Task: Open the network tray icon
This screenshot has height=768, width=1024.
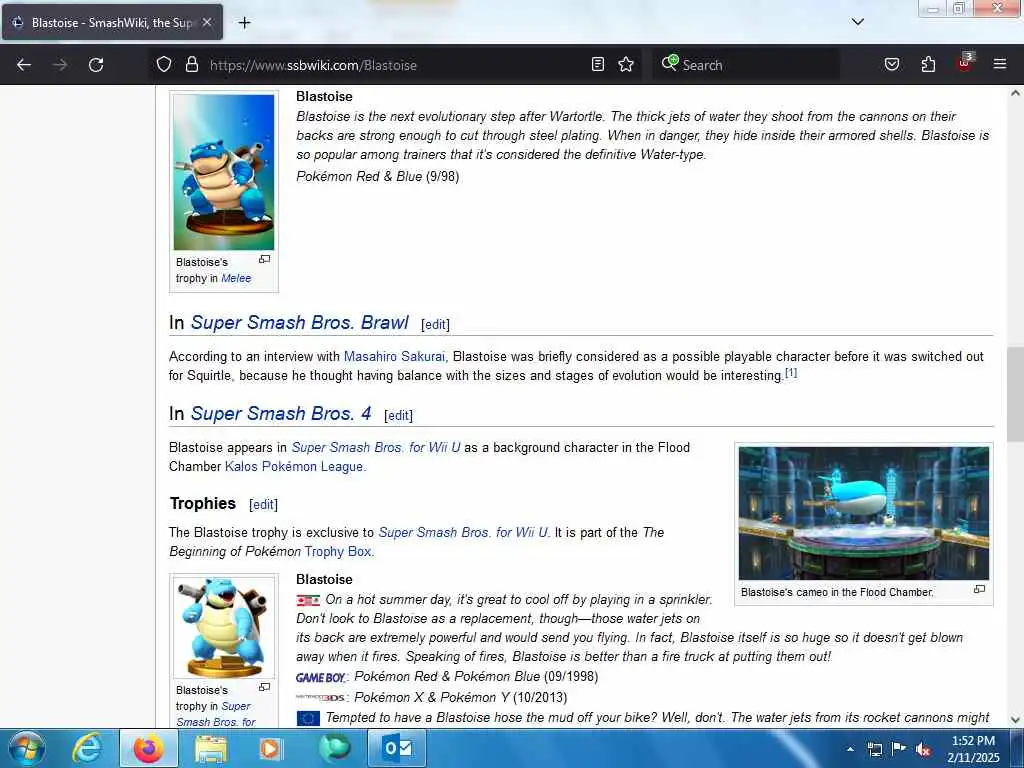Action: coord(874,749)
